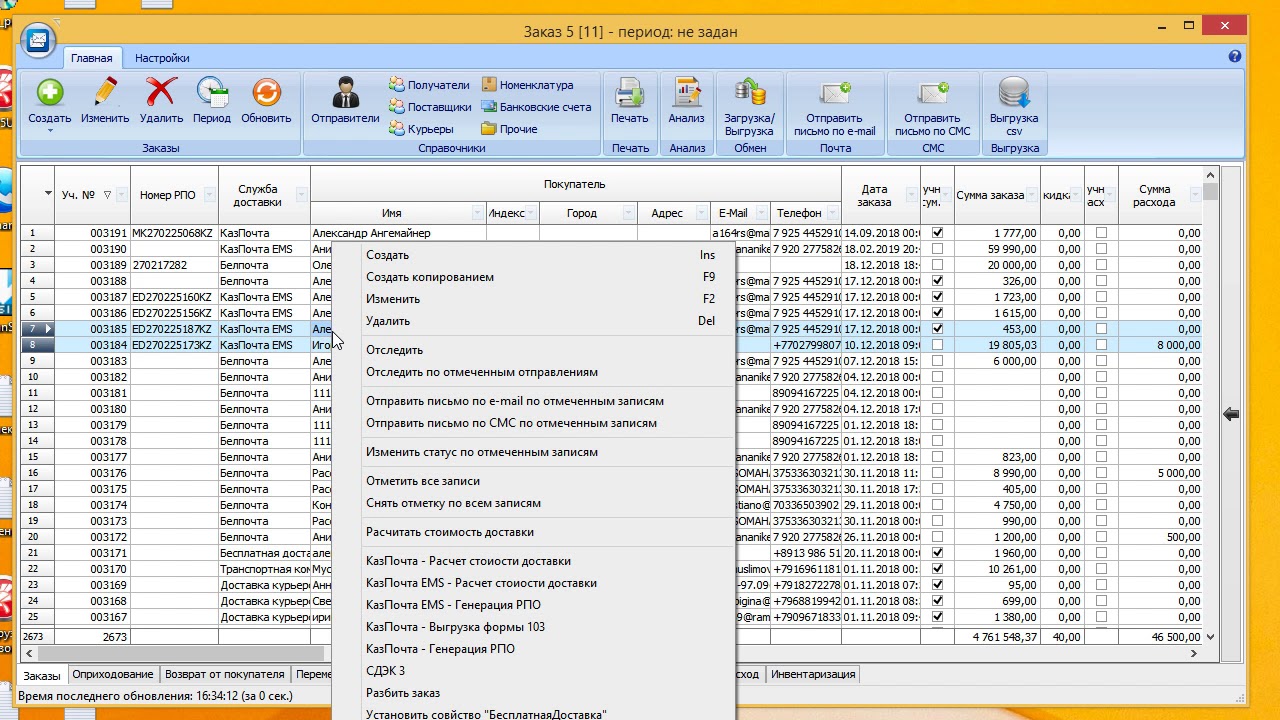
Task: Open Номенклатура directory
Action: 527,85
